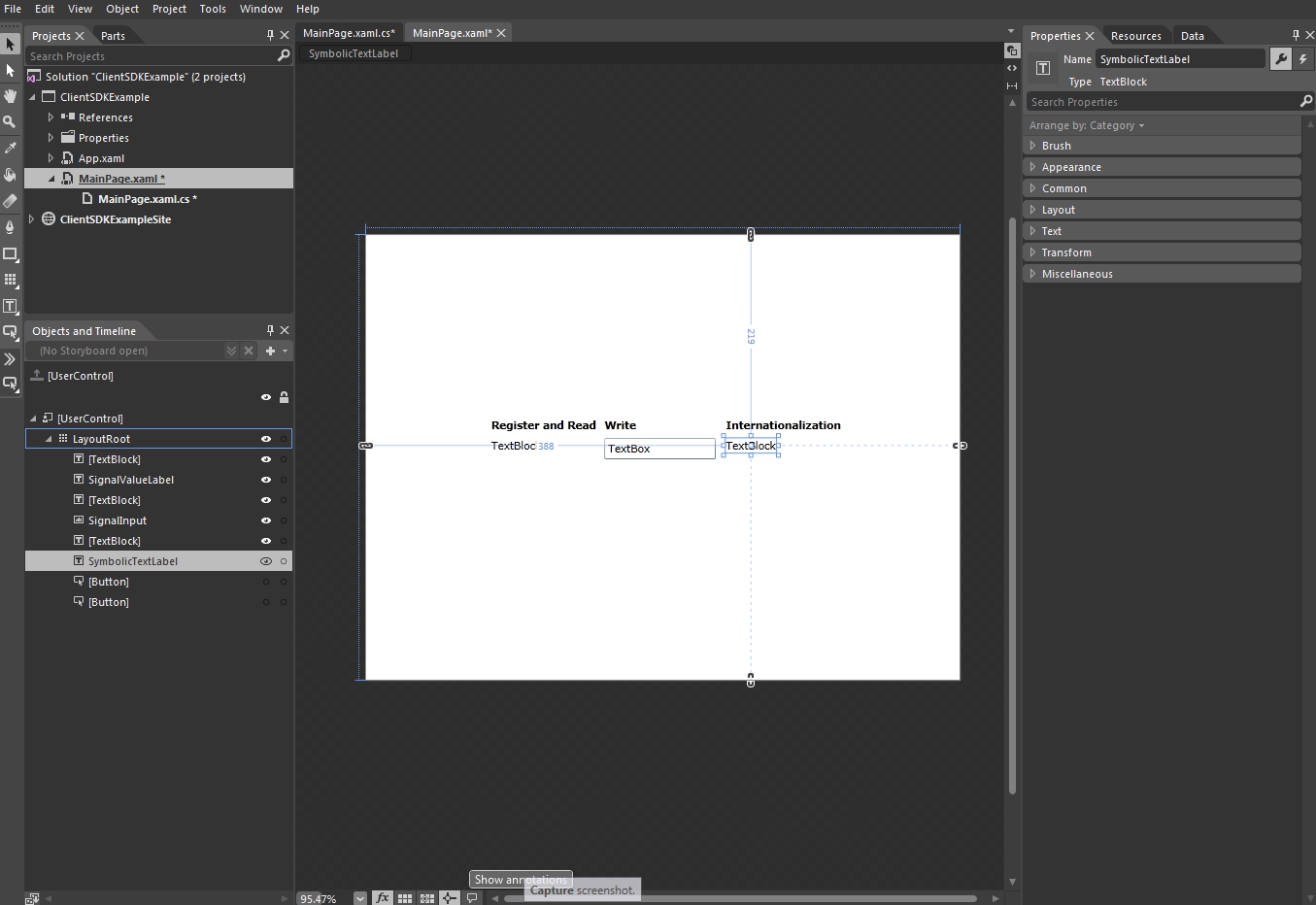
Task: Switch to the Resources tab
Action: coord(1135,36)
